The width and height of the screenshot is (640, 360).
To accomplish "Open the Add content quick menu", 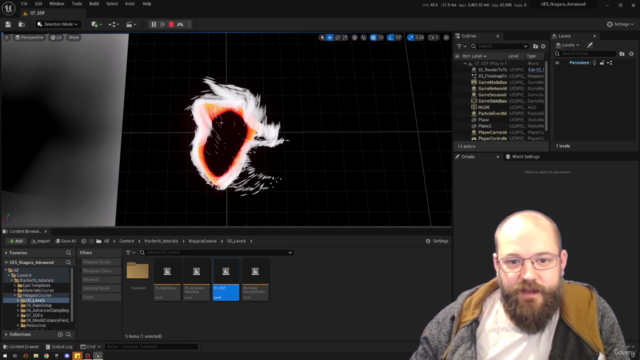I will click(x=96, y=24).
